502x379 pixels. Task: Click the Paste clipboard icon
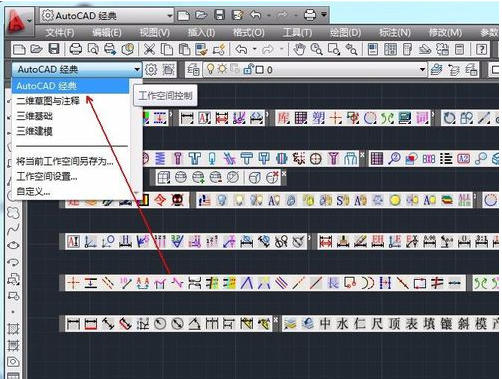tap(184, 50)
